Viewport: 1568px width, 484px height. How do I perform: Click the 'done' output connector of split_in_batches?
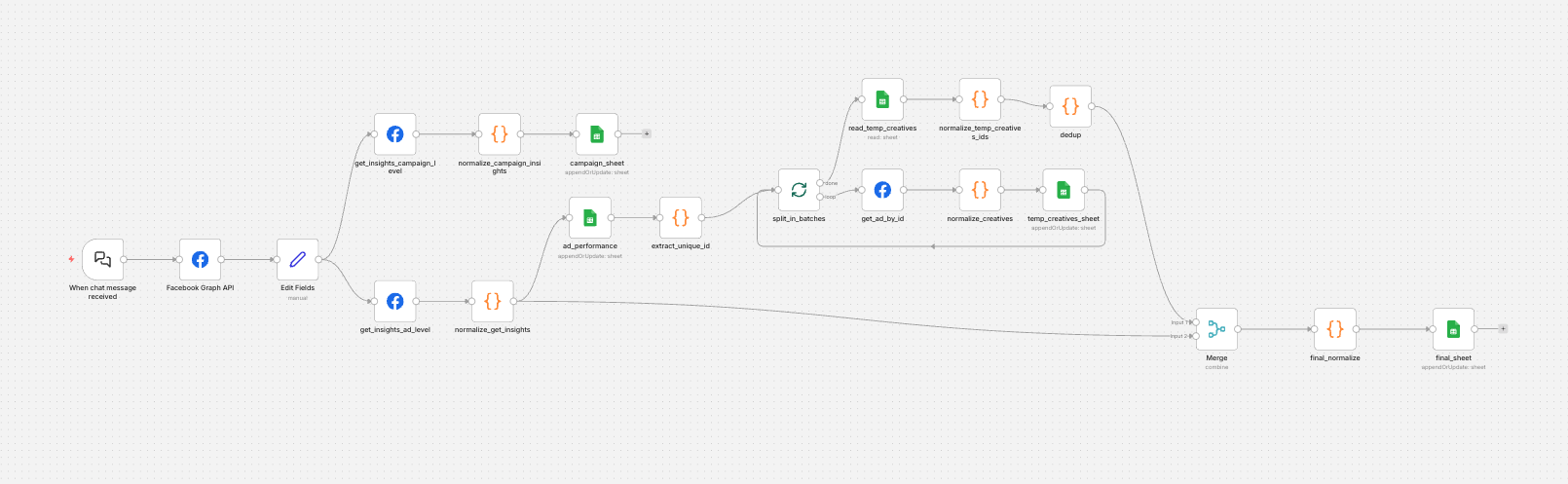(820, 183)
